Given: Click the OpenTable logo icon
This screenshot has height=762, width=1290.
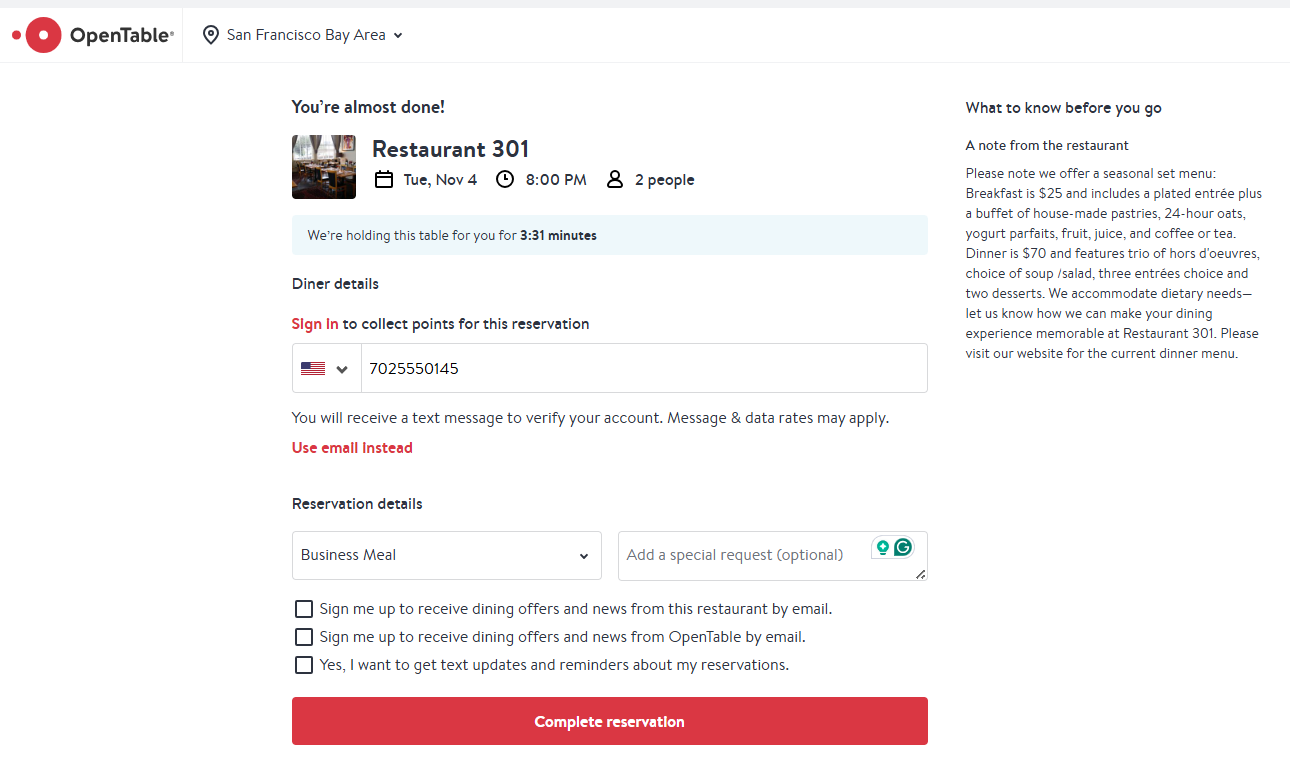Looking at the screenshot, I should click(x=43, y=35).
